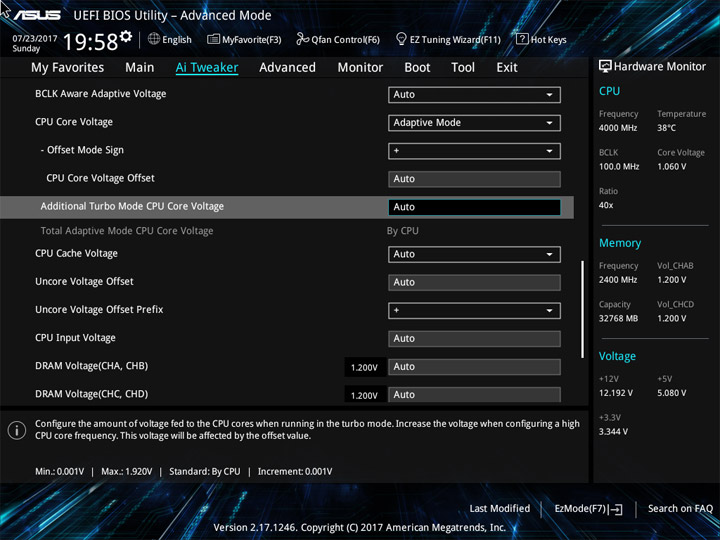This screenshot has width=720, height=540.
Task: Click Memory Frequency value 2400 MHz
Action: click(618, 280)
